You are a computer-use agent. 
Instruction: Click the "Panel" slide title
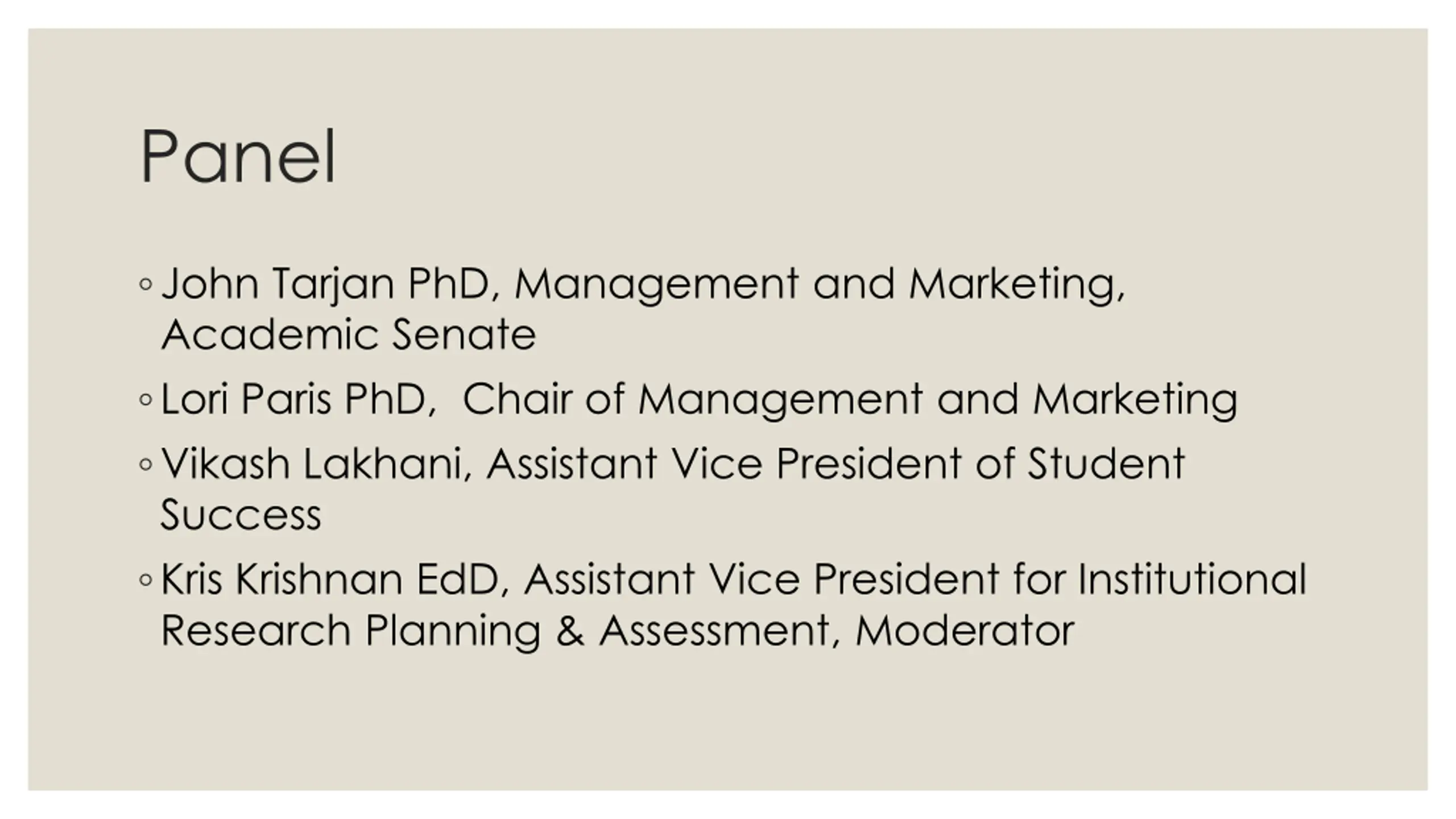pos(238,156)
